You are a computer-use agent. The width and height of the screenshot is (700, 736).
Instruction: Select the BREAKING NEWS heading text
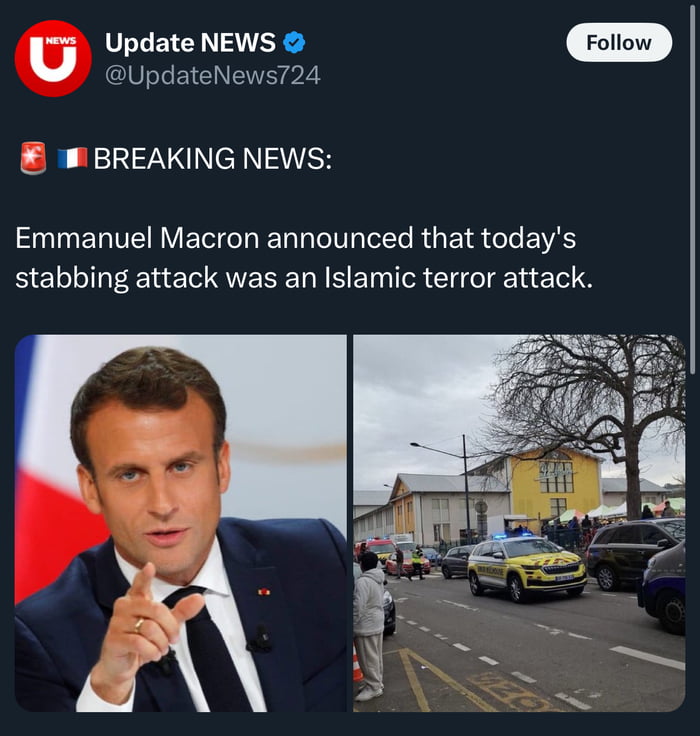pyautogui.click(x=212, y=158)
